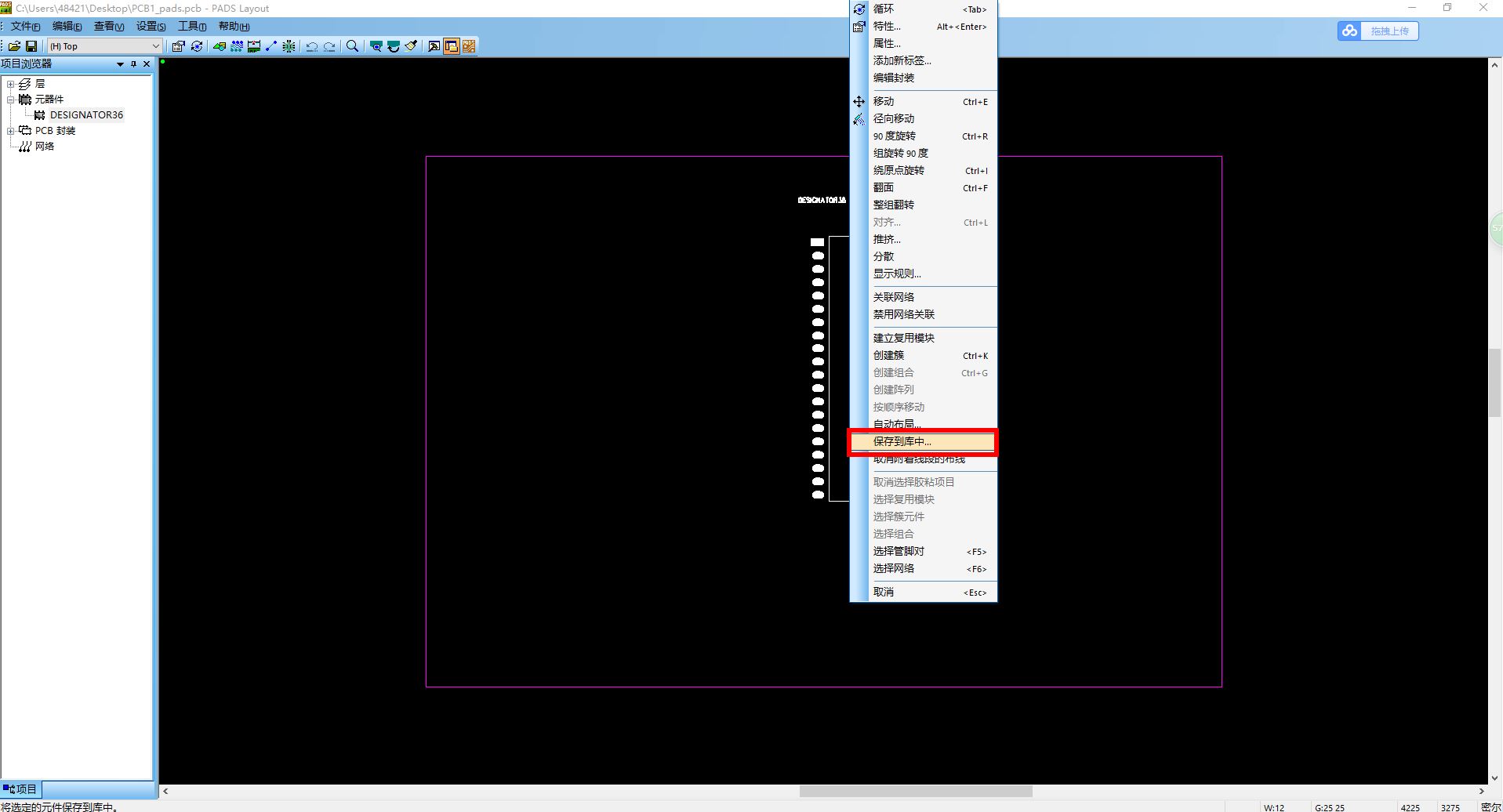Select the 层 tree item label

tap(40, 84)
